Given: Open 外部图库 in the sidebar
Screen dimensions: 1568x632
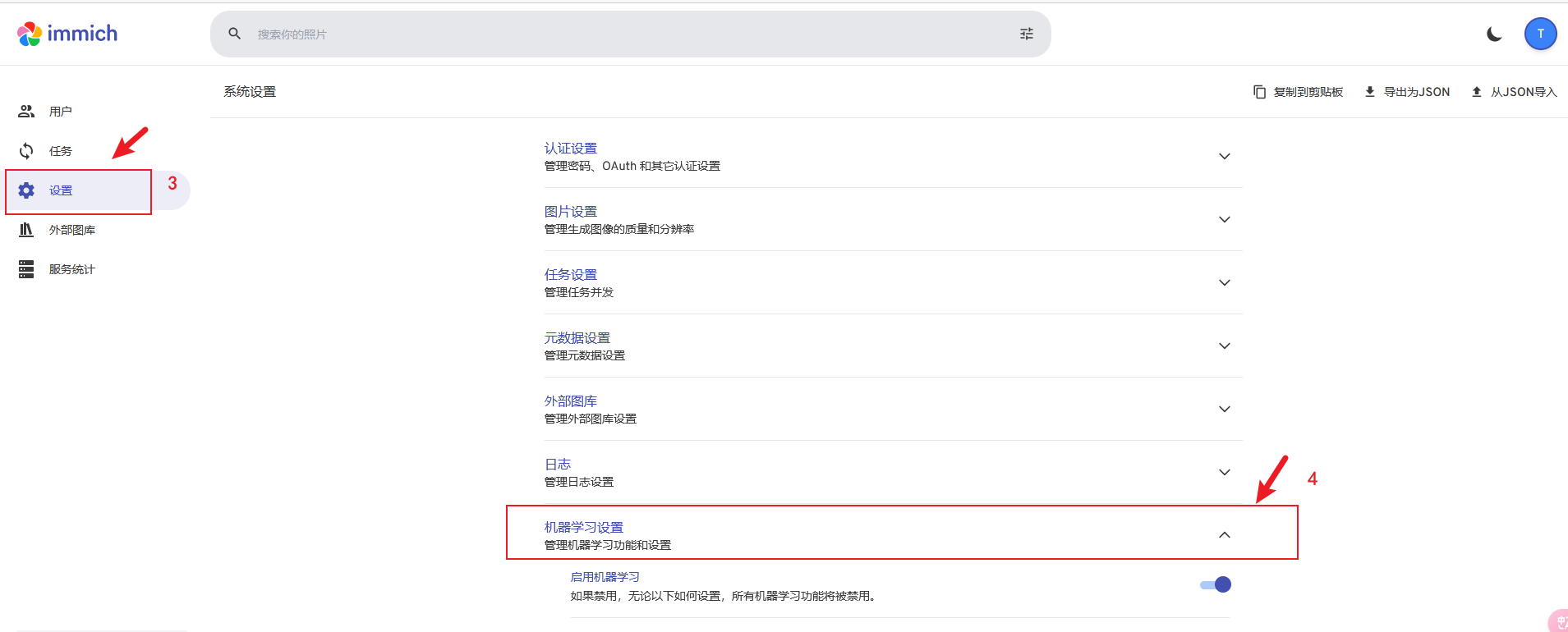Looking at the screenshot, I should [x=71, y=230].
